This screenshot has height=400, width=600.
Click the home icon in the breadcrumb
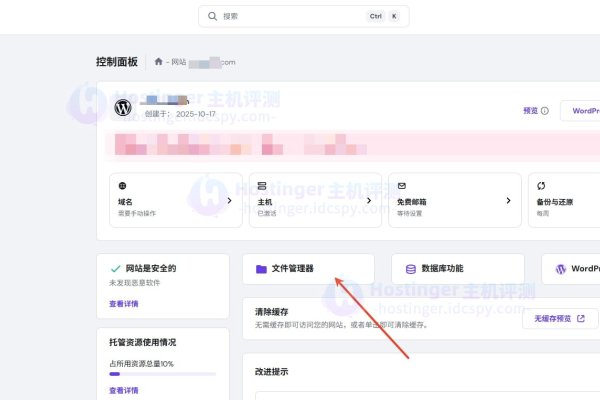tap(158, 61)
